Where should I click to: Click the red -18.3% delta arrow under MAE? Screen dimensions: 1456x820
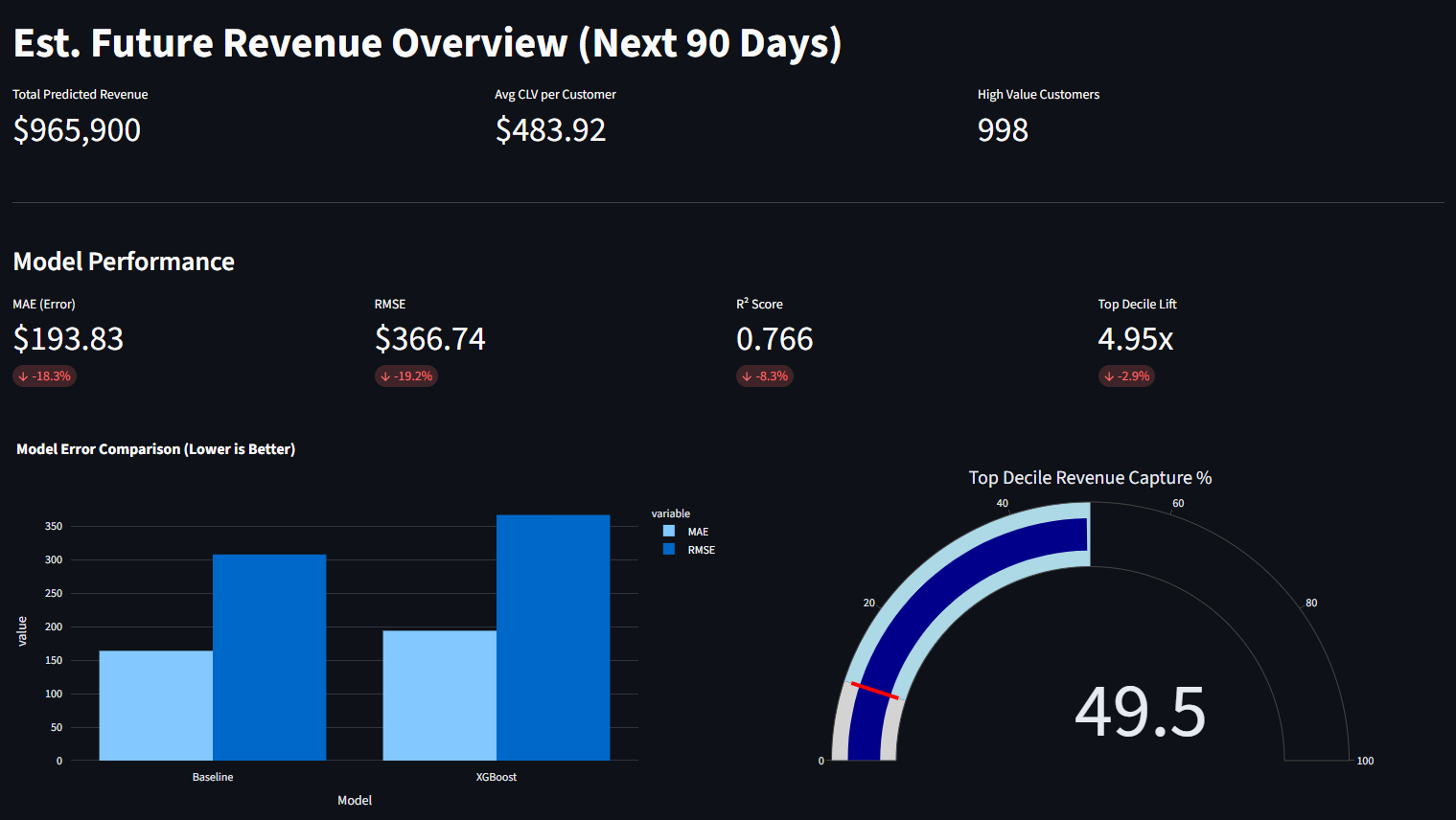point(44,376)
